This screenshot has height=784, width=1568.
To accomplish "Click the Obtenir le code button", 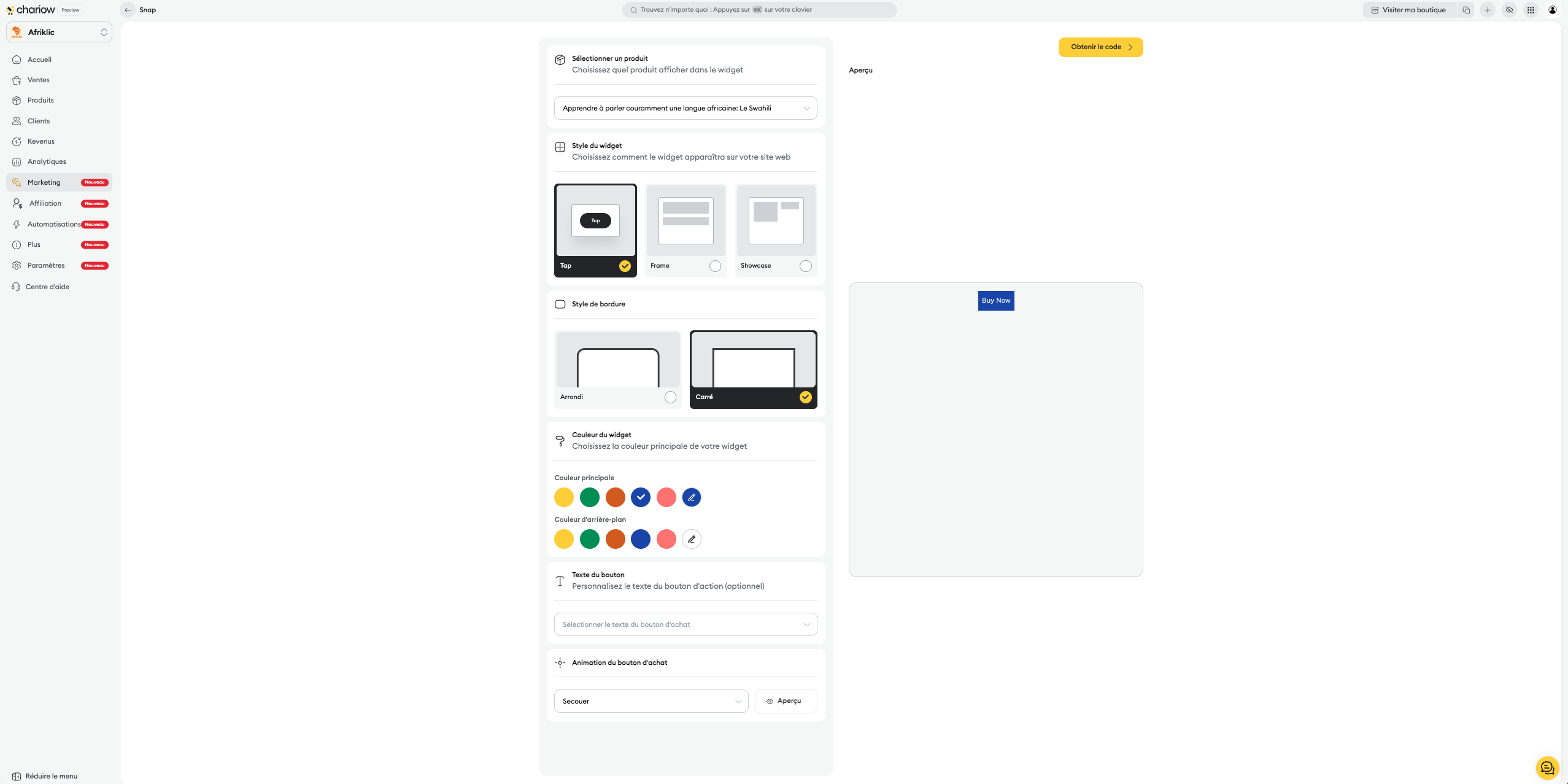I will 1100,47.
